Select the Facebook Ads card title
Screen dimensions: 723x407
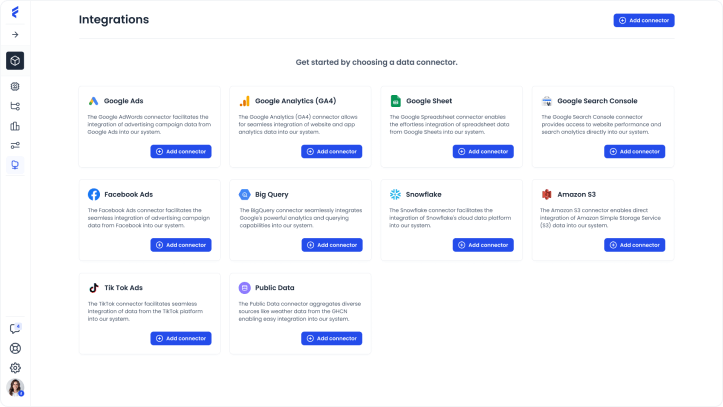[x=129, y=195]
